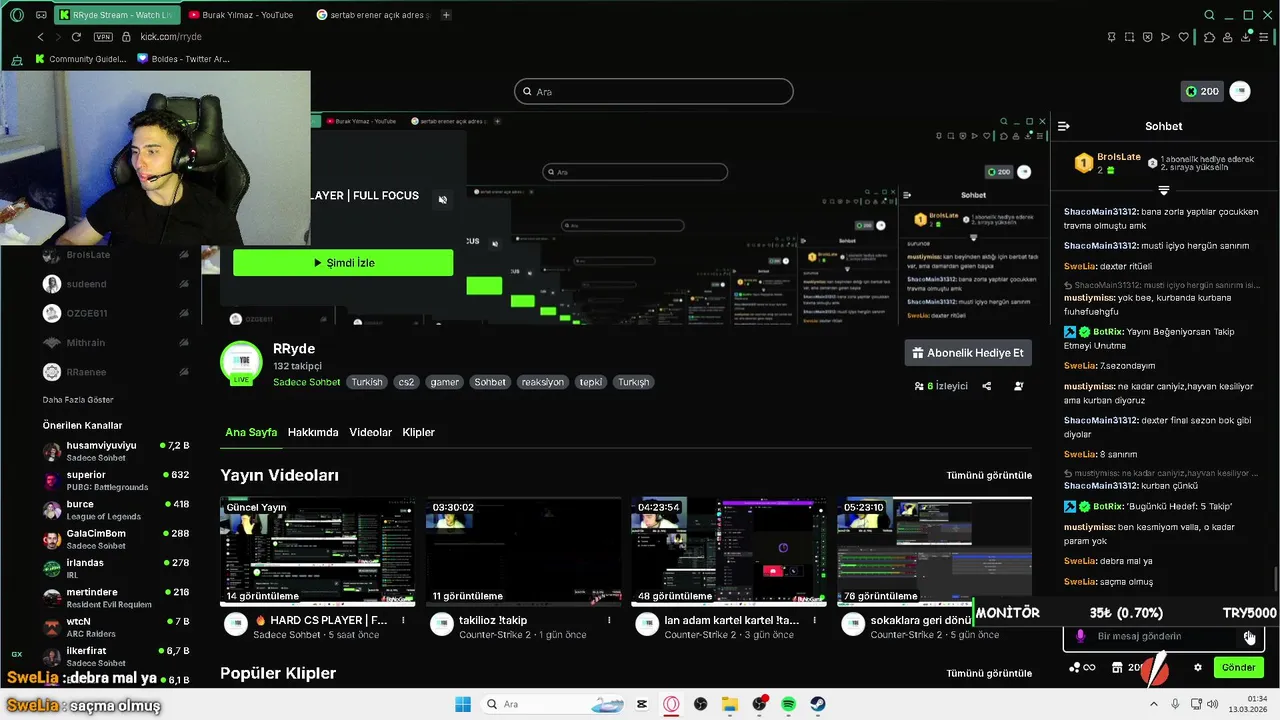The height and width of the screenshot is (720, 1280).
Task: Open Steam from taskbar
Action: (x=818, y=704)
